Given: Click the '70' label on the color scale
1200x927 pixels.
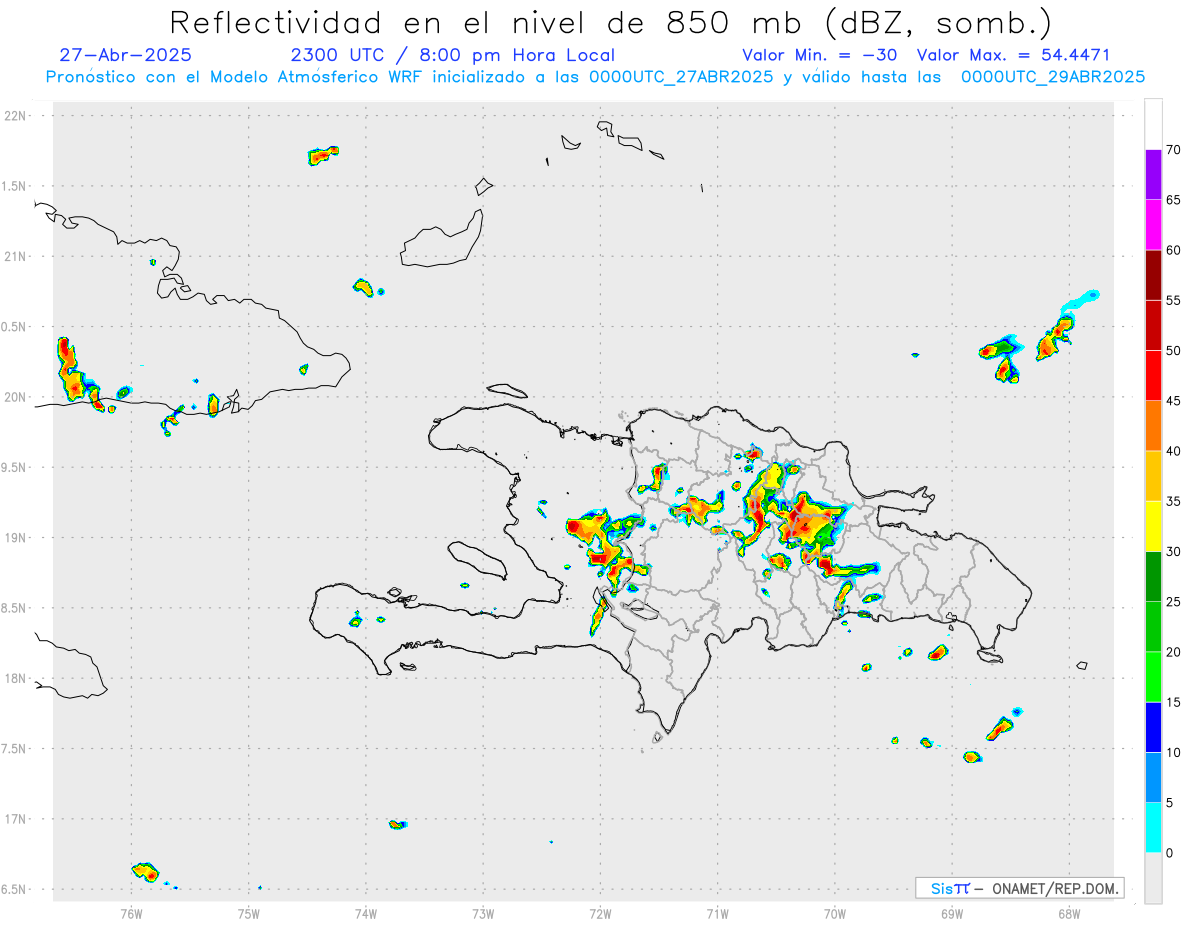Looking at the screenshot, I should click(x=1174, y=150).
